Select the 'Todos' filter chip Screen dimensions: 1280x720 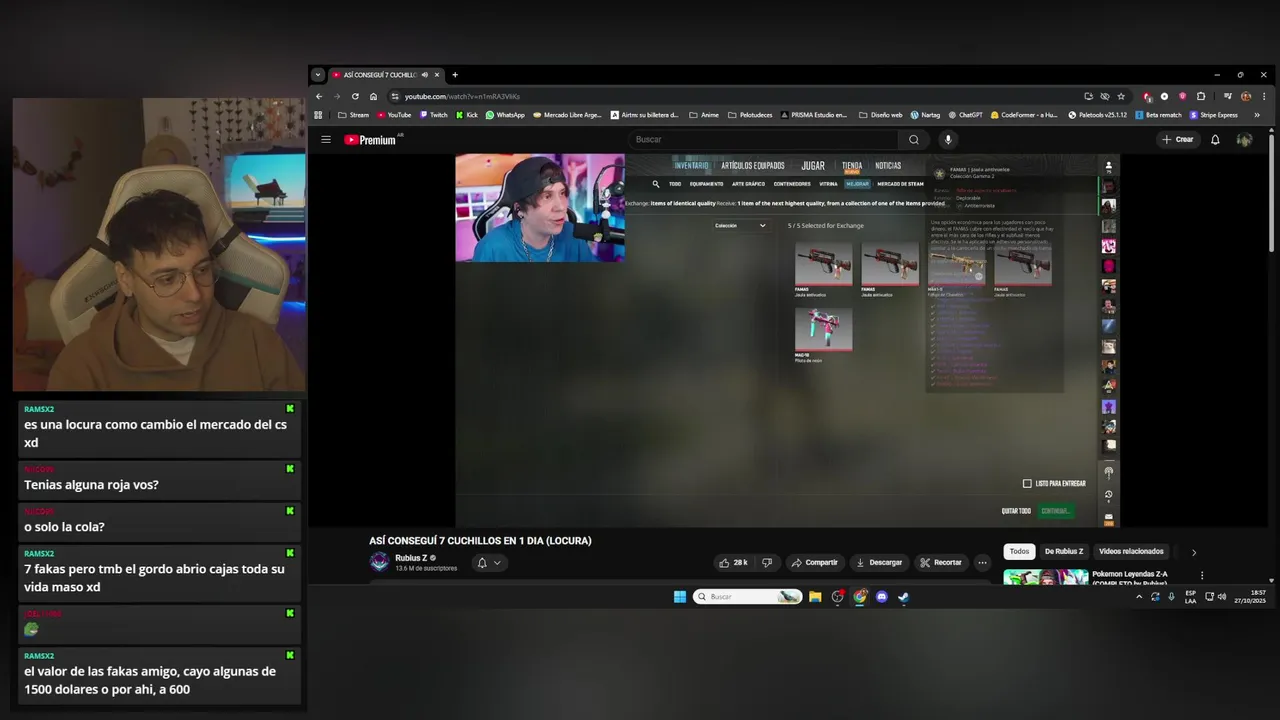pos(1019,552)
